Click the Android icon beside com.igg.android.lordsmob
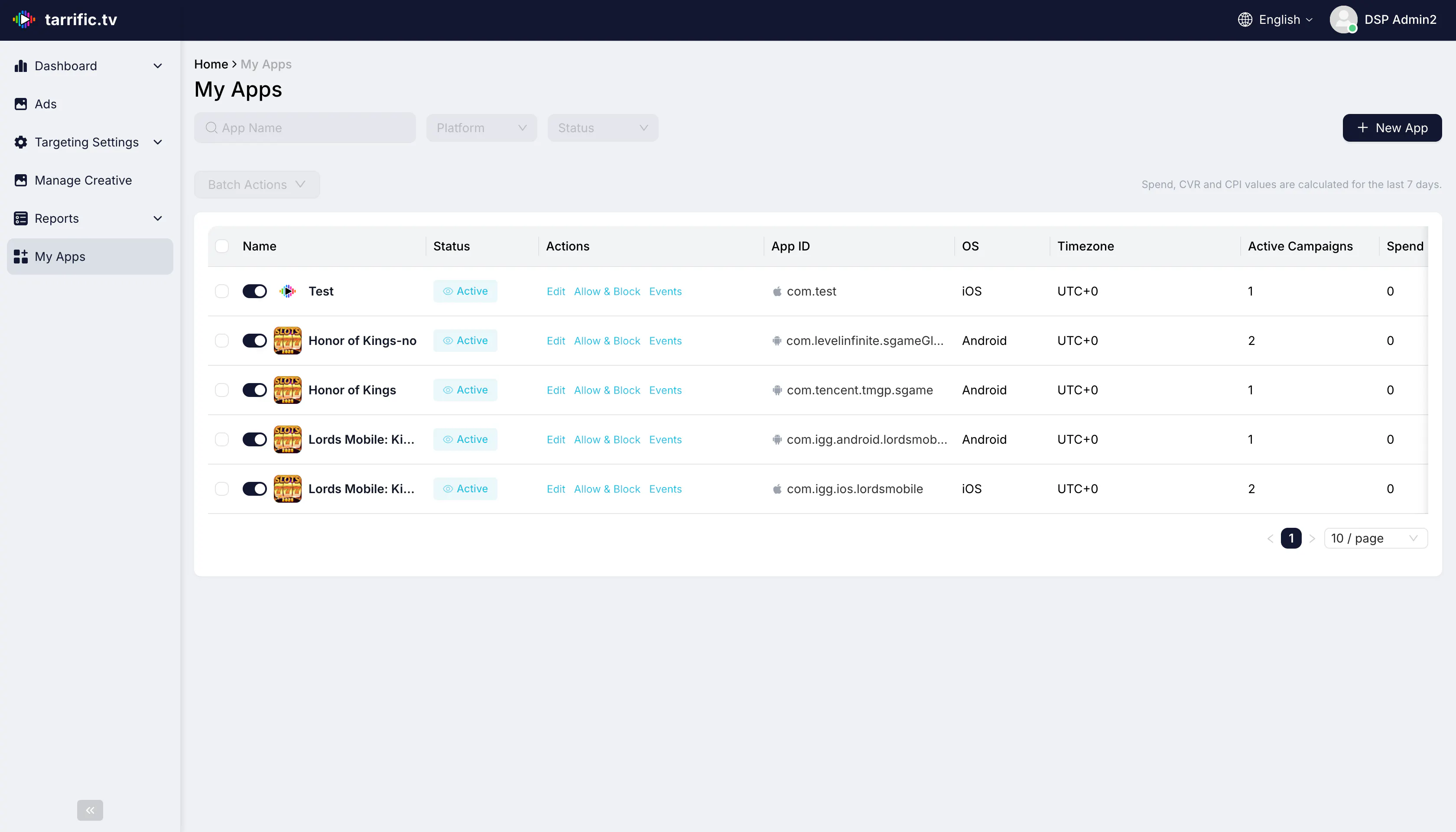 (x=777, y=439)
